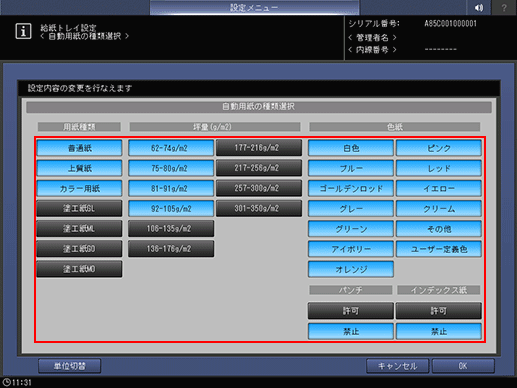Select 許可 under パンチ
This screenshot has width=517, height=388.
tap(351, 311)
